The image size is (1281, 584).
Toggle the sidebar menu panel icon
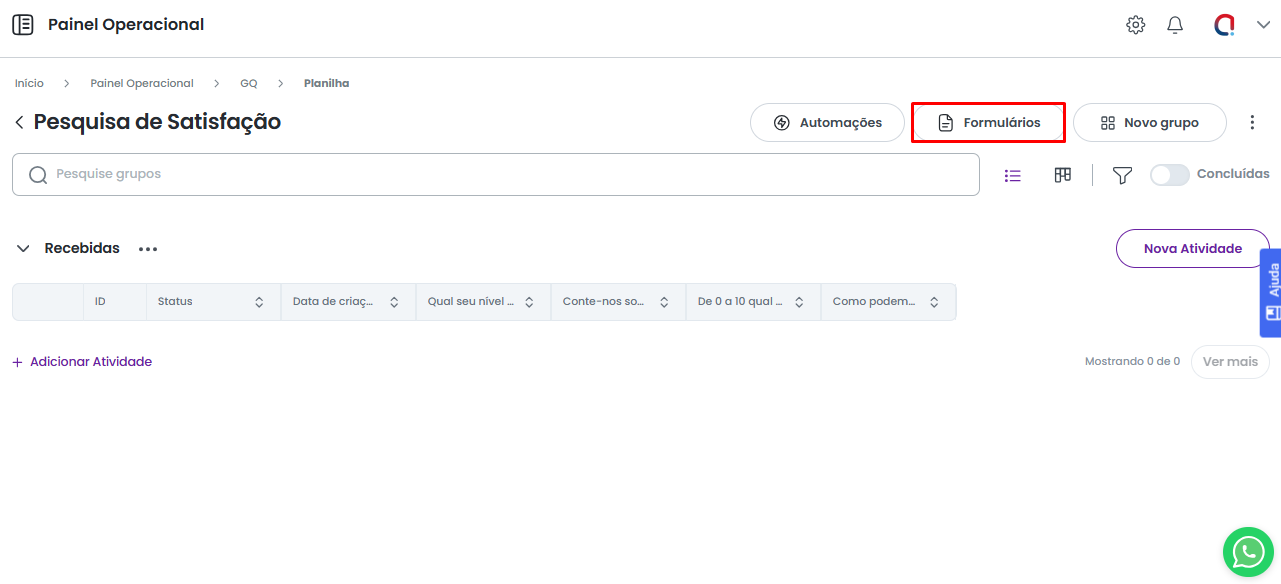tap(22, 25)
